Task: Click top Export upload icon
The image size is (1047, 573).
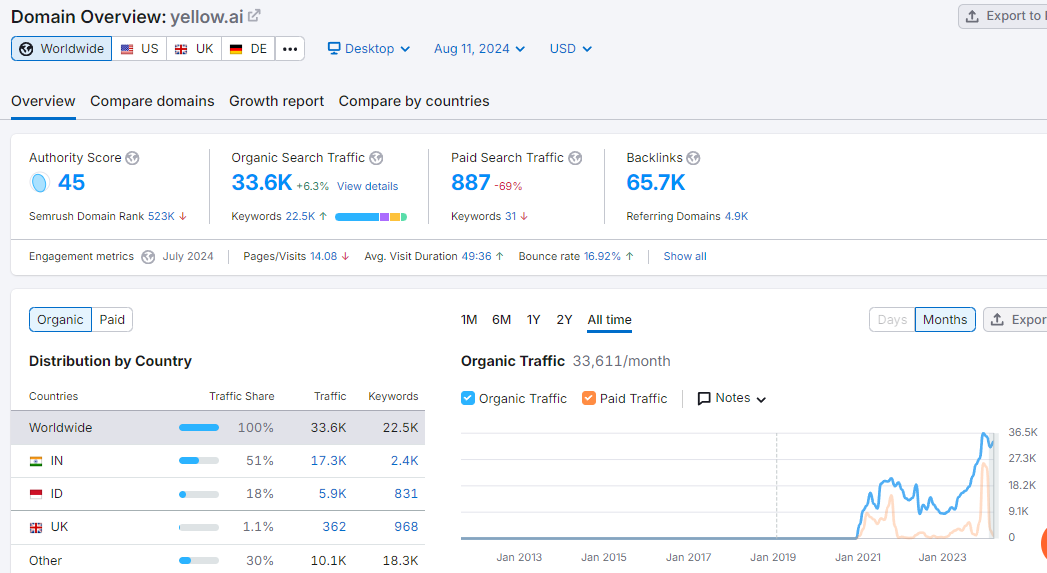Action: pos(973,16)
